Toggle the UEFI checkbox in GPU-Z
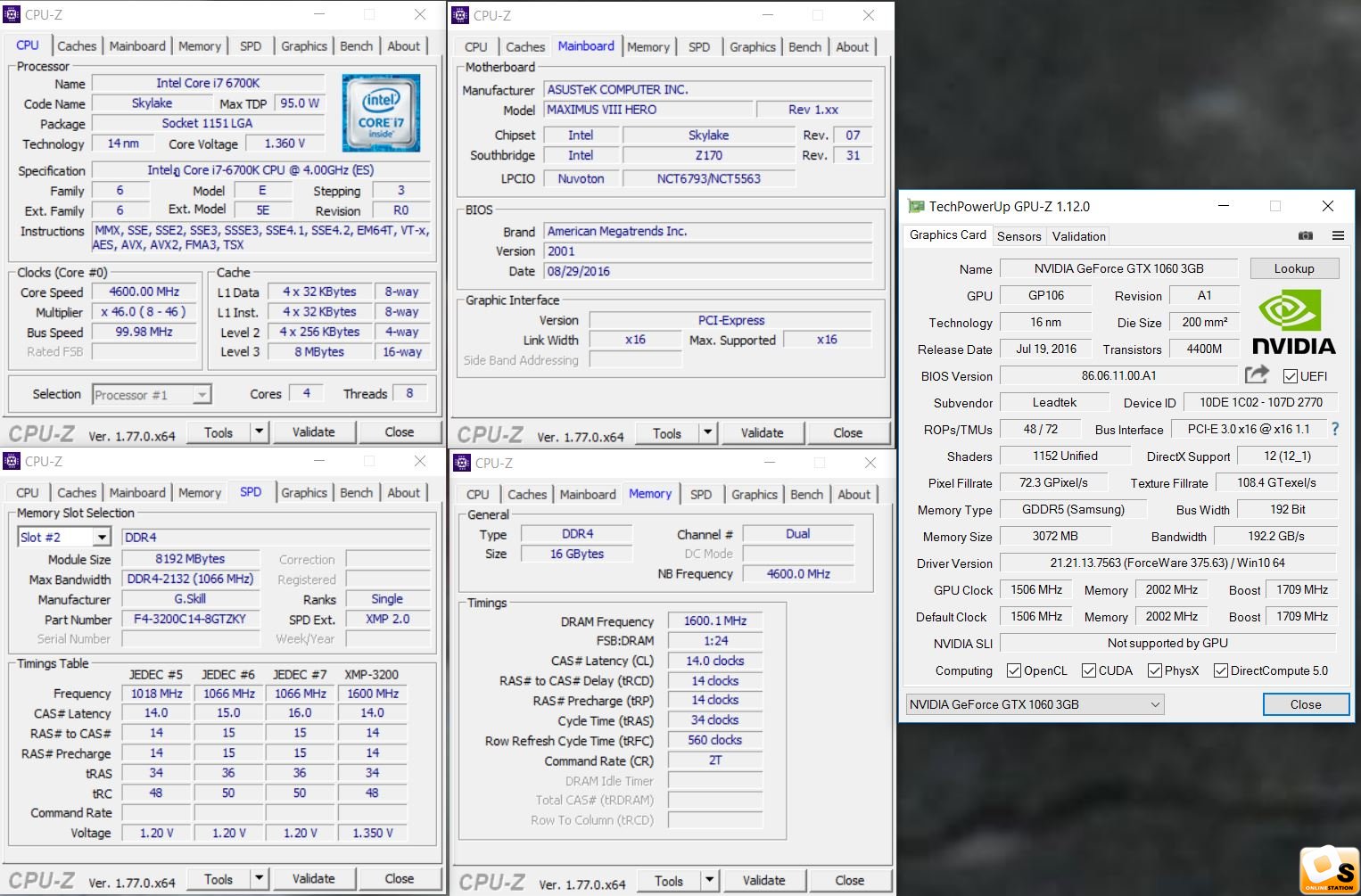 (1291, 376)
